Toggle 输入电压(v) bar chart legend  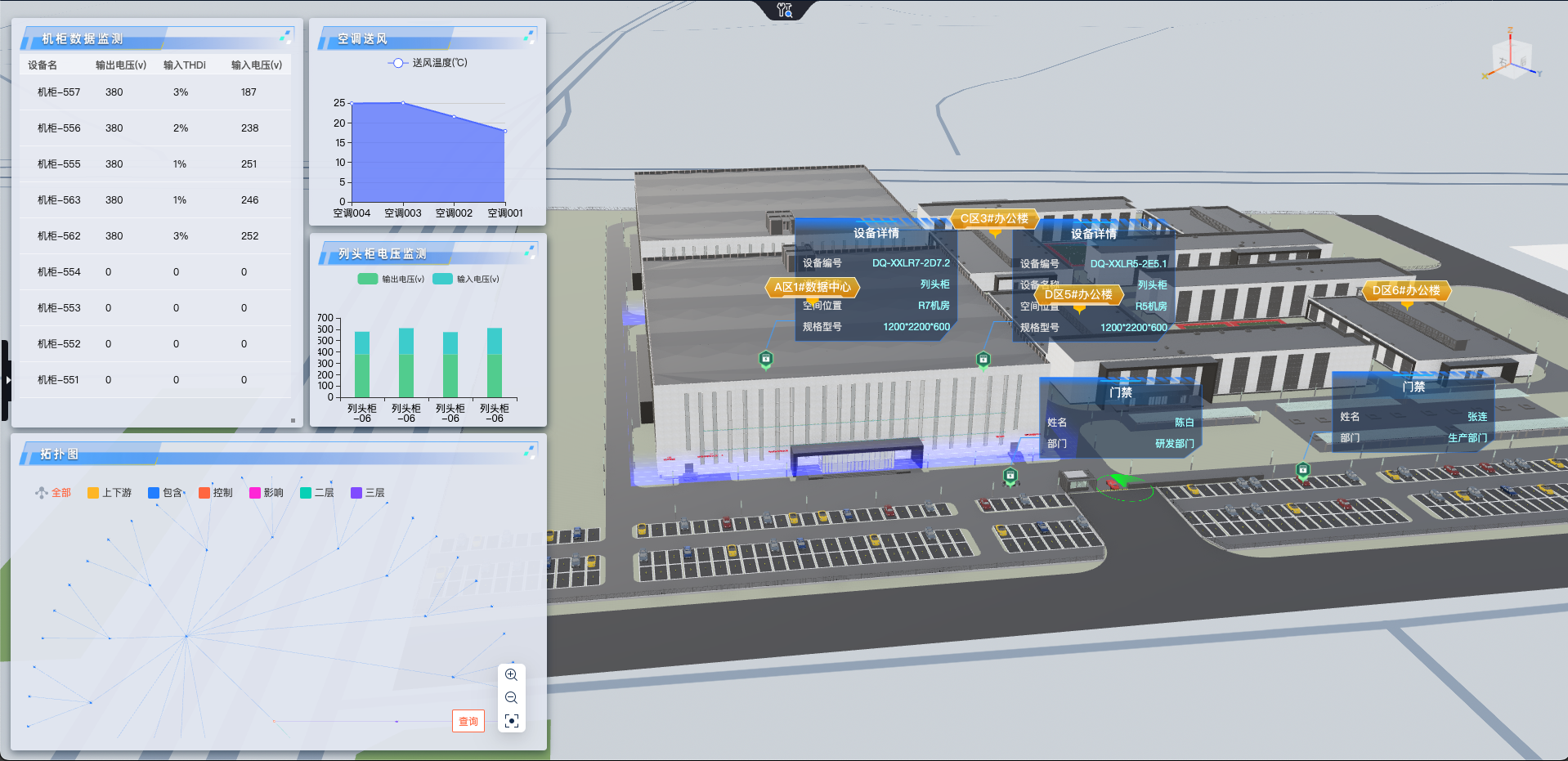466,279
